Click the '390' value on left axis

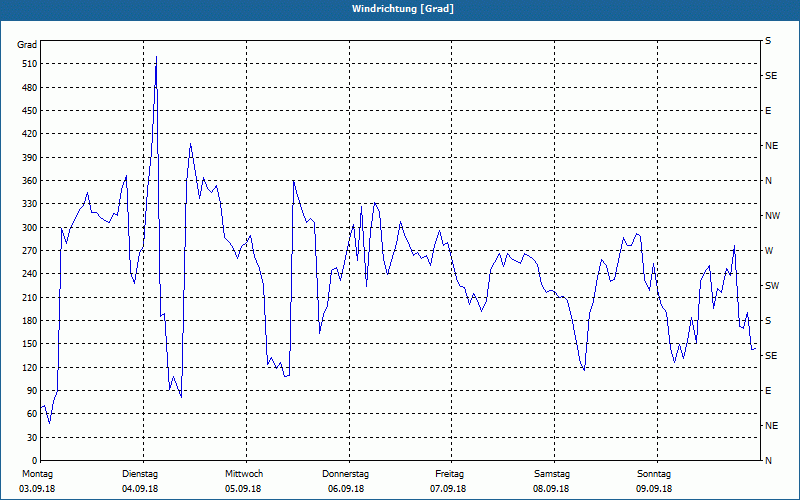point(30,158)
